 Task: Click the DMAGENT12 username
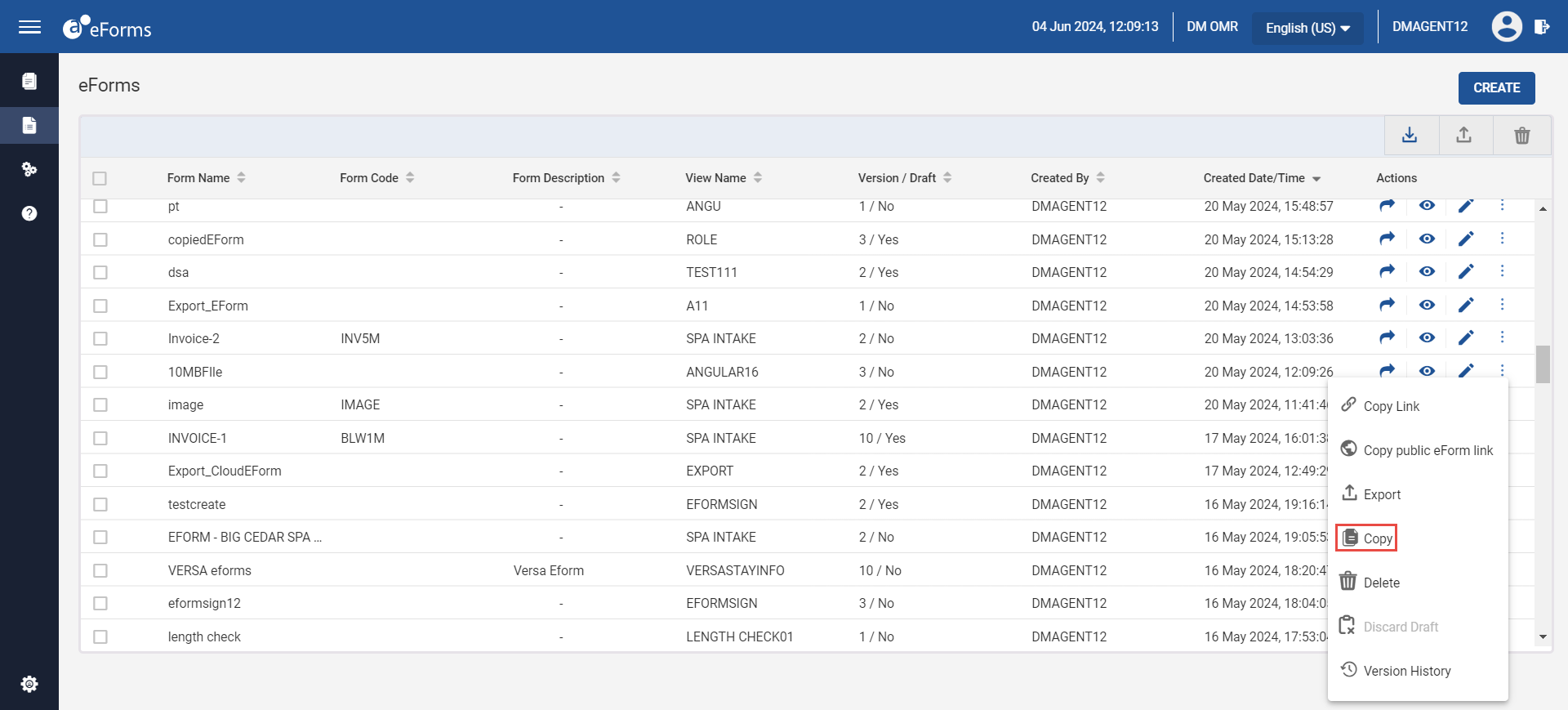point(1430,27)
